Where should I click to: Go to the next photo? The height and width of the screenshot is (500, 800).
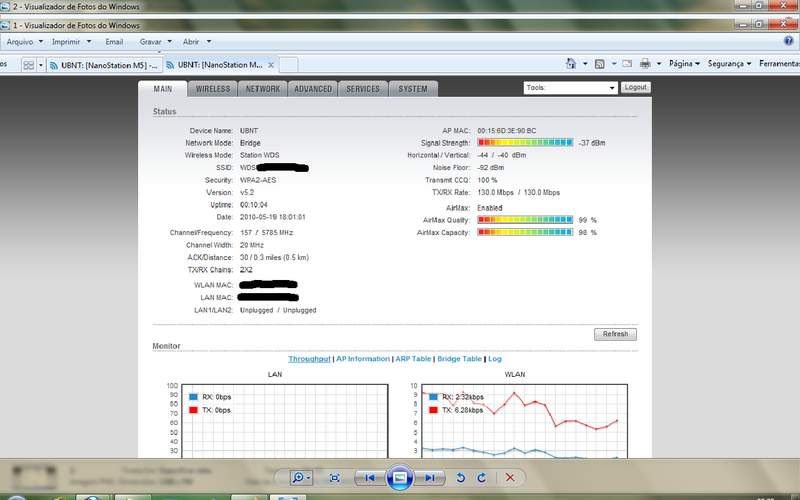coord(430,478)
